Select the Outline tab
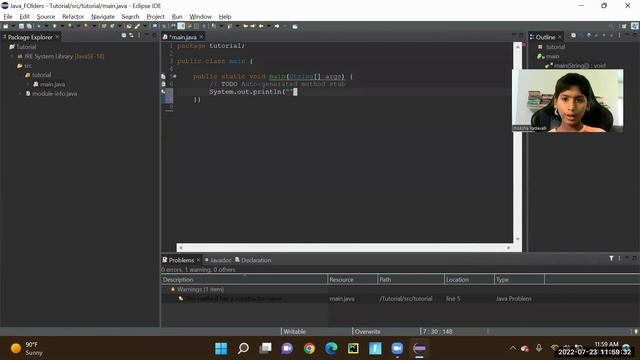This screenshot has height=360, width=640. click(545, 37)
